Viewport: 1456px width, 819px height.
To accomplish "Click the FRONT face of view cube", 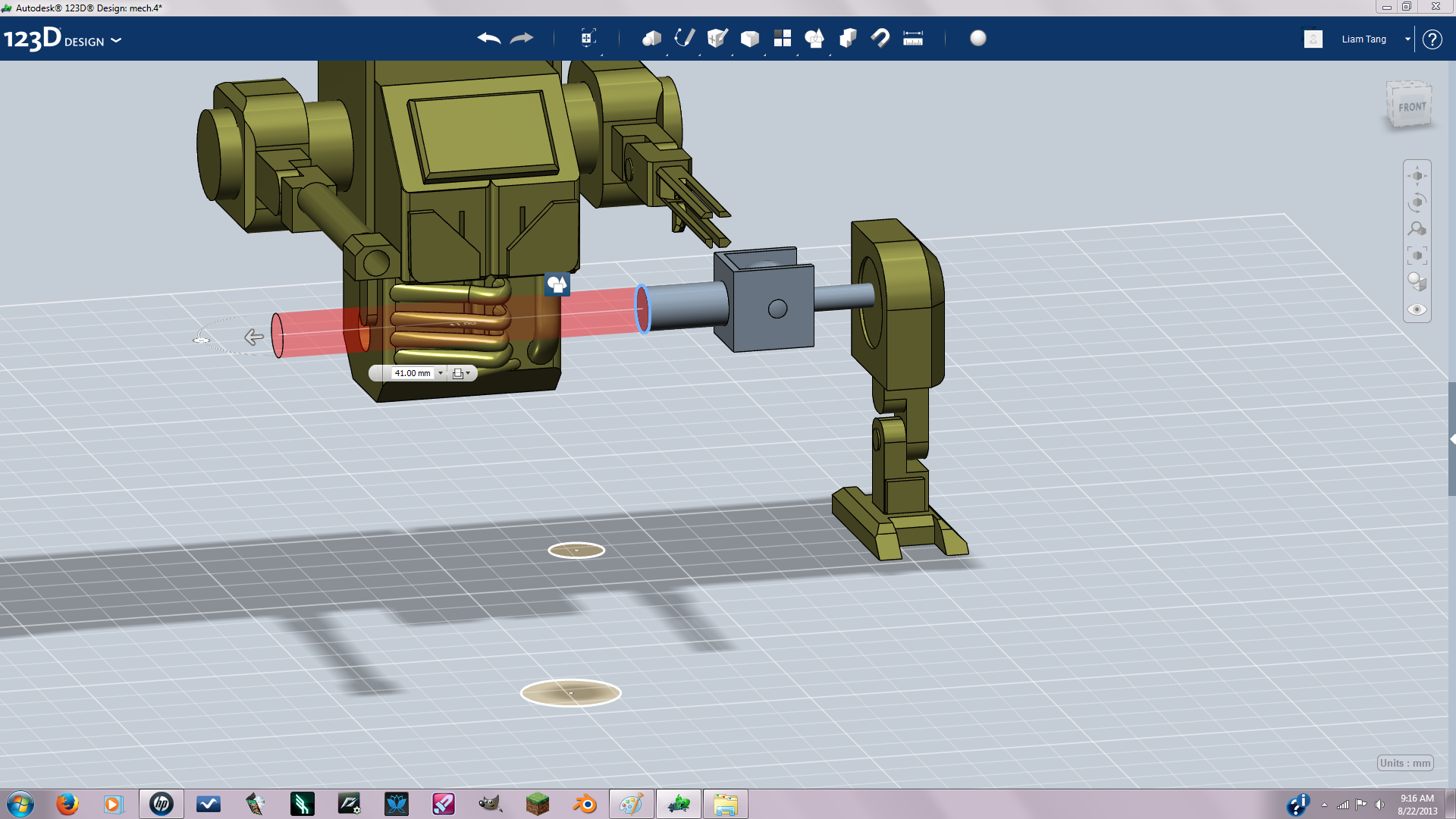I will pyautogui.click(x=1411, y=107).
